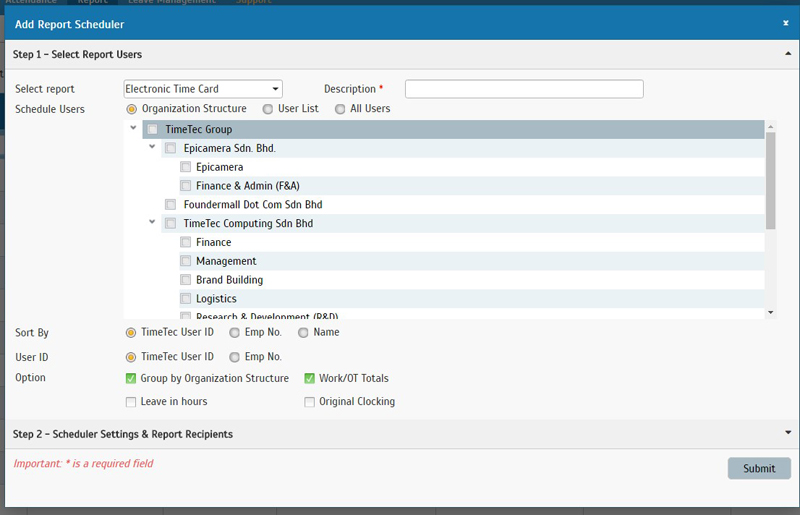Select the Management tree label
800x515 pixels.
tap(226, 261)
